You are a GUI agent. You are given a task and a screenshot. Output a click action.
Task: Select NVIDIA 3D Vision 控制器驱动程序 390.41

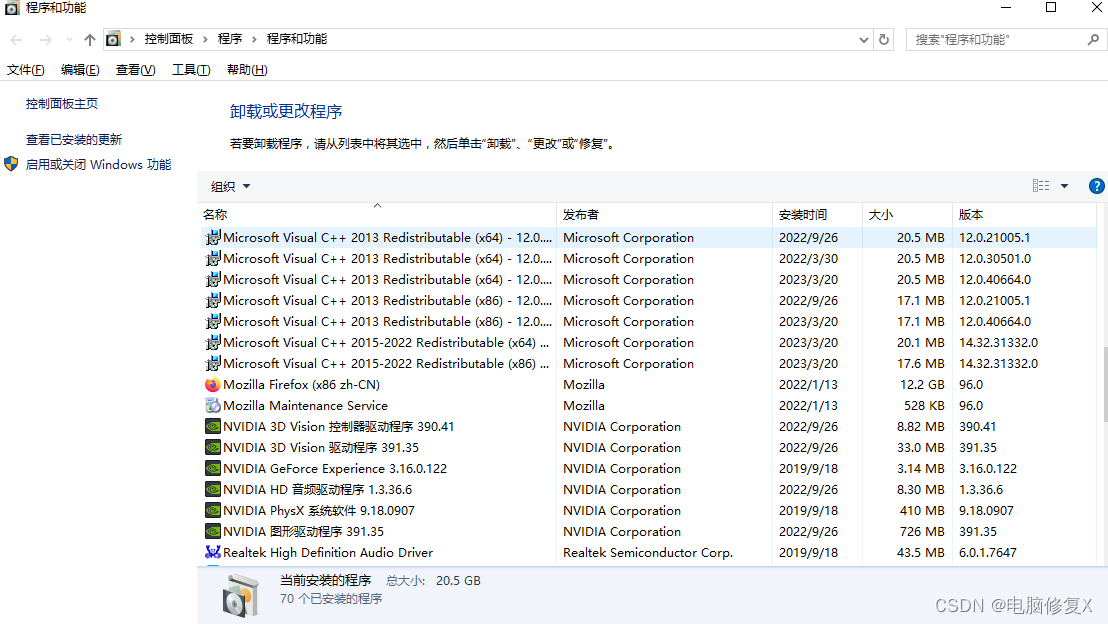coord(647,426)
